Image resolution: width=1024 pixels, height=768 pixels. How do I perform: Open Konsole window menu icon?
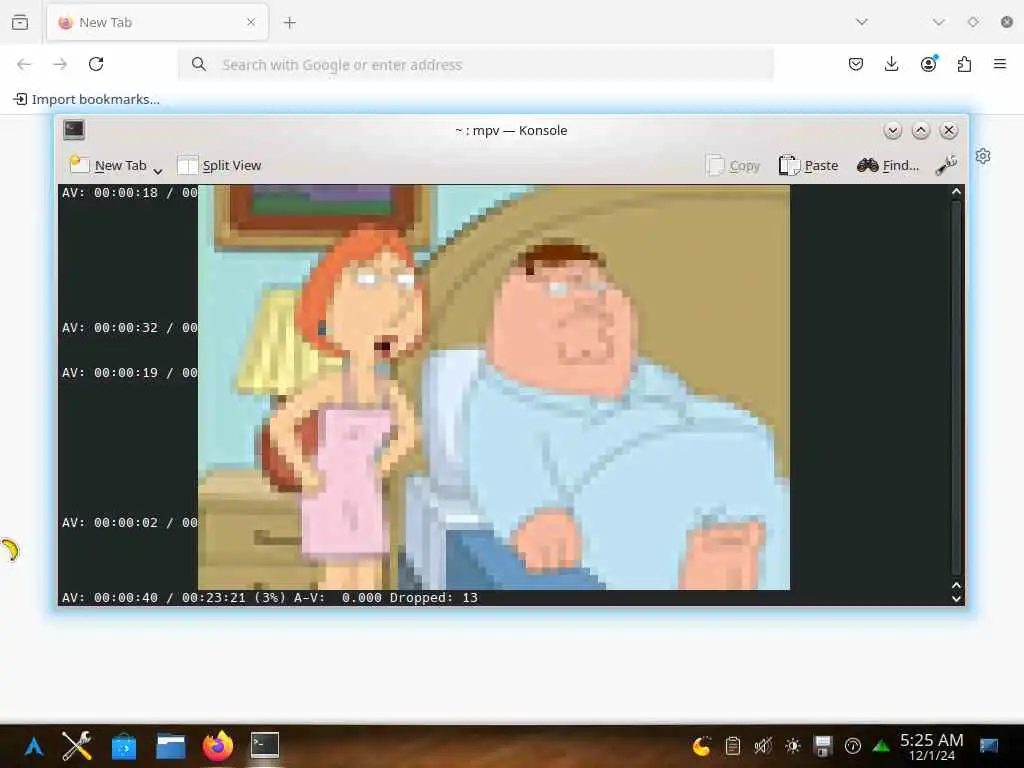pos(74,130)
